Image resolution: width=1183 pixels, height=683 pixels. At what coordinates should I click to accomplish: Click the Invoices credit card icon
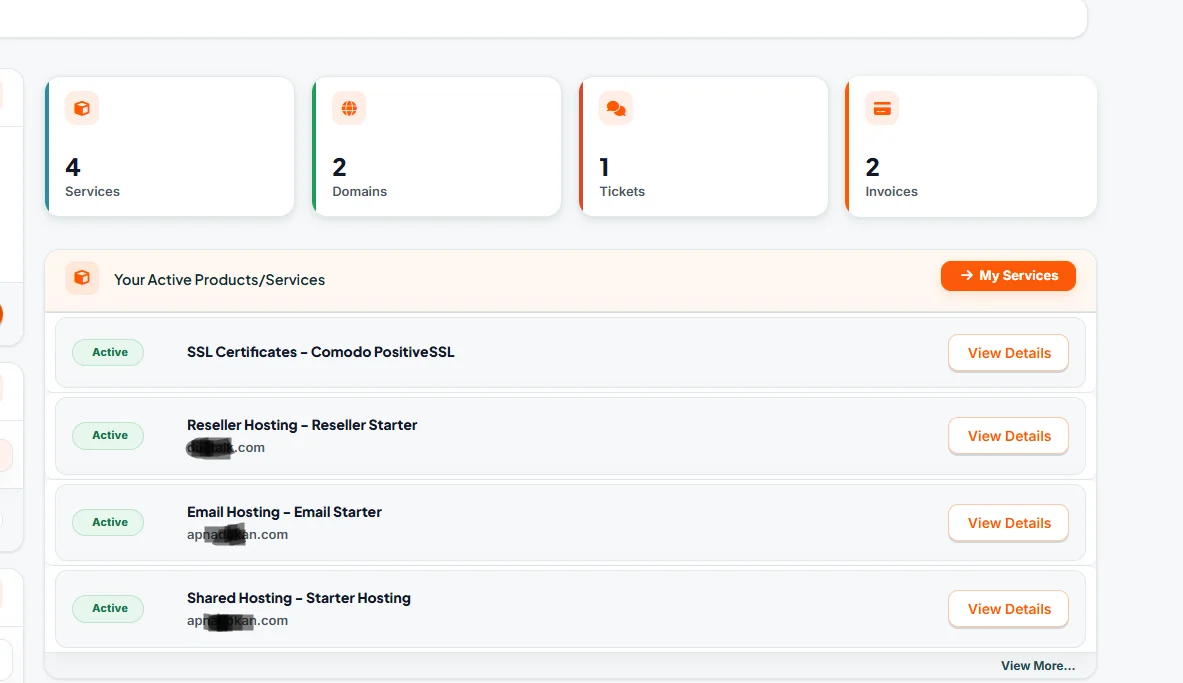pyautogui.click(x=882, y=109)
